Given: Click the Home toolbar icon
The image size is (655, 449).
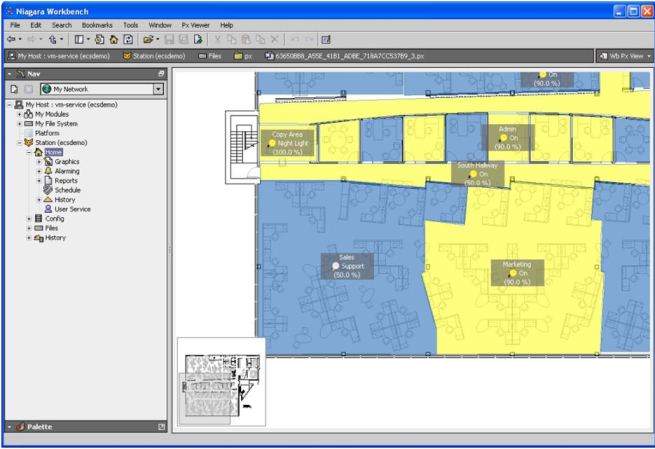Looking at the screenshot, I should (x=114, y=40).
